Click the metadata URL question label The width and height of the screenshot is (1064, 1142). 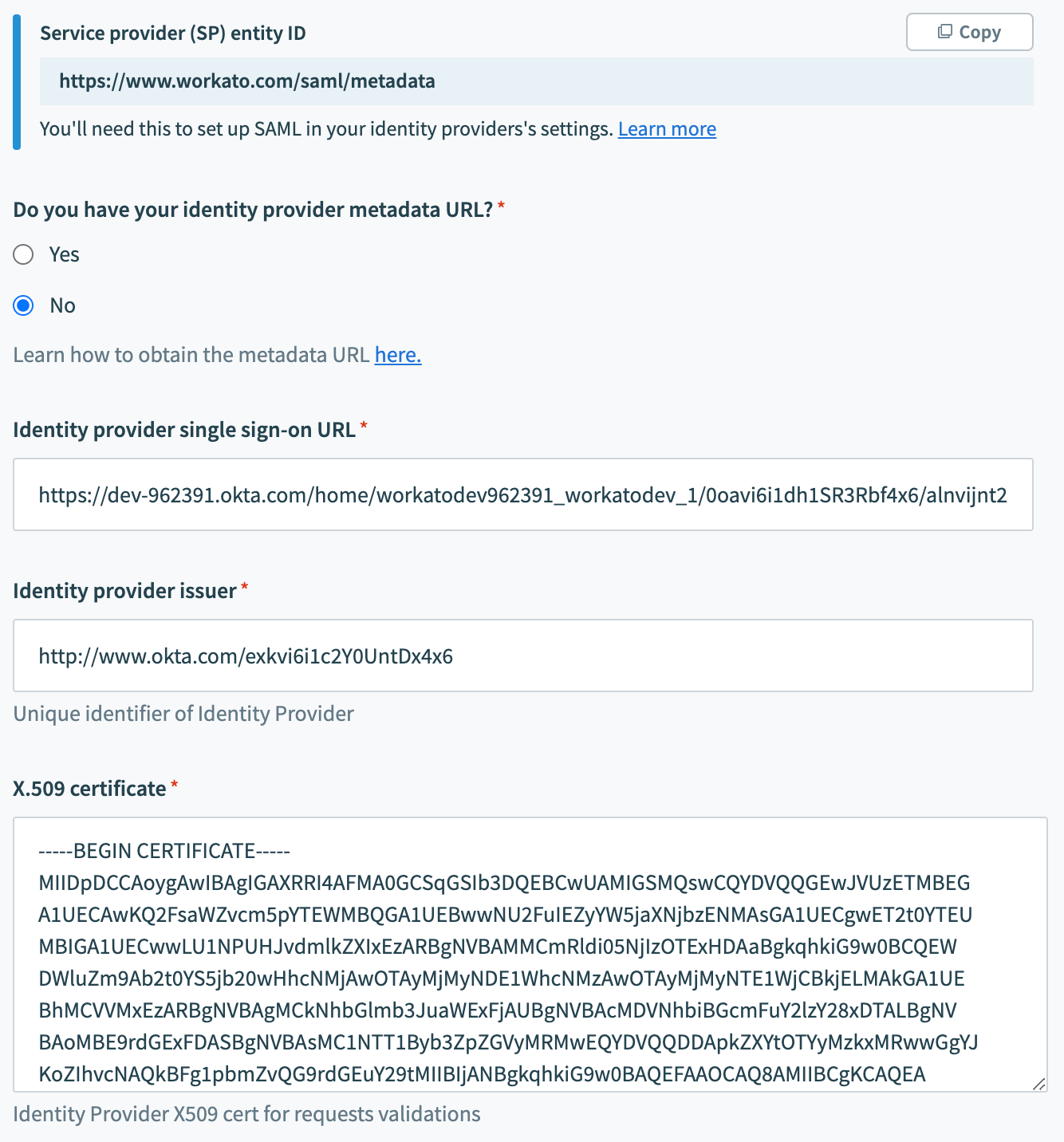coord(254,210)
